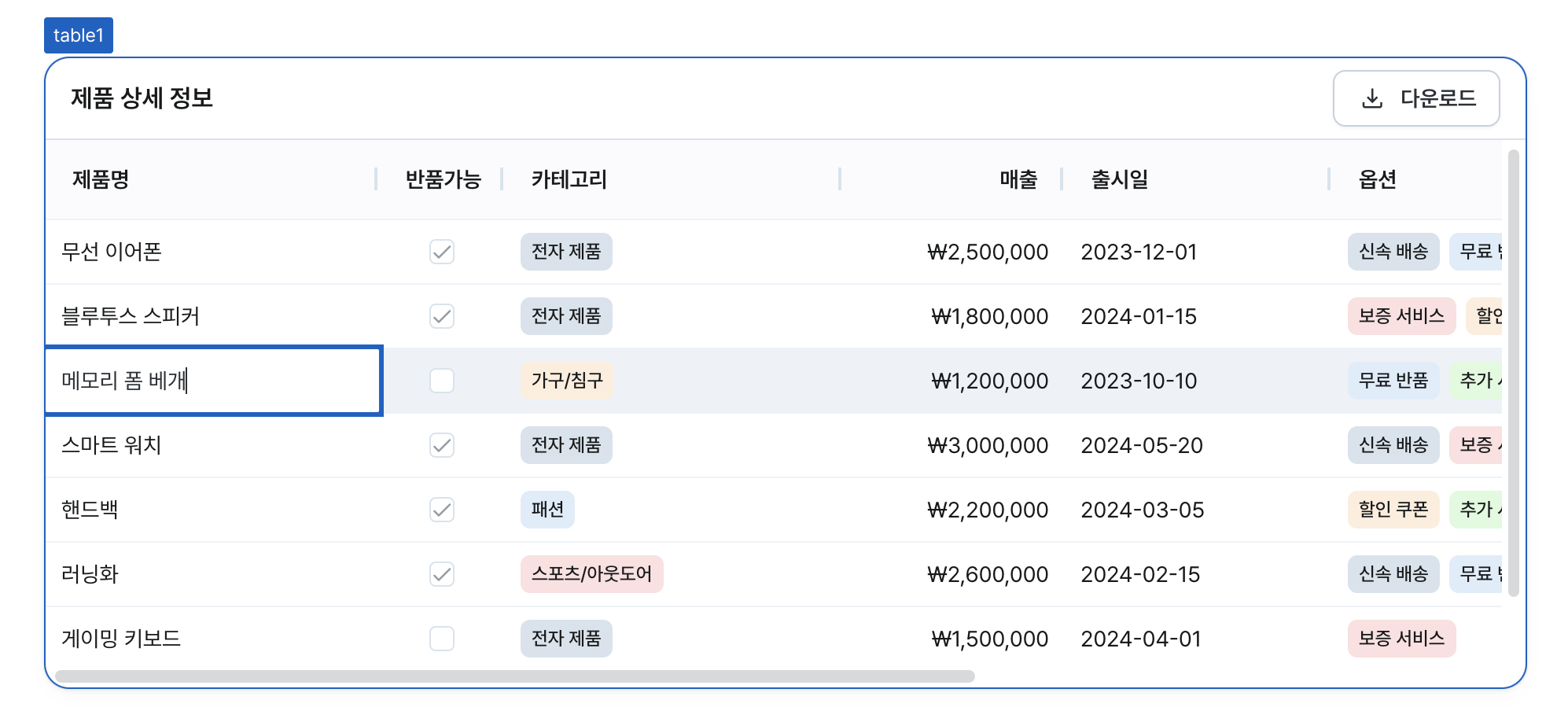Click the 패션 category tag
Viewport: 1568px width, 722px height.
tap(547, 510)
